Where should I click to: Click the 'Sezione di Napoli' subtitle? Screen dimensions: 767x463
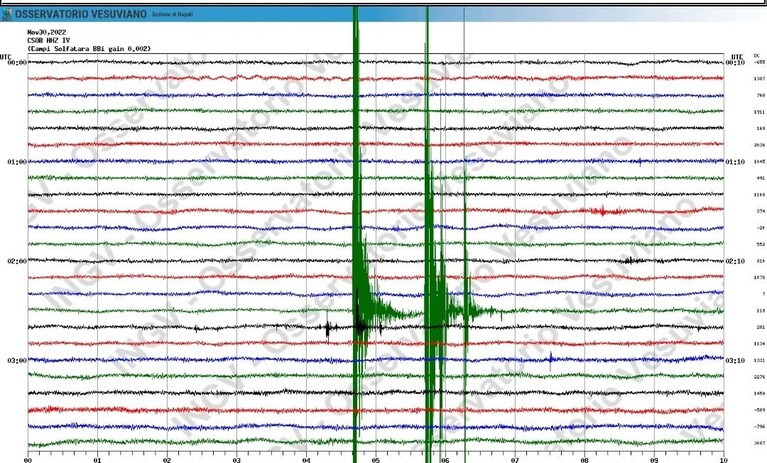[172, 15]
